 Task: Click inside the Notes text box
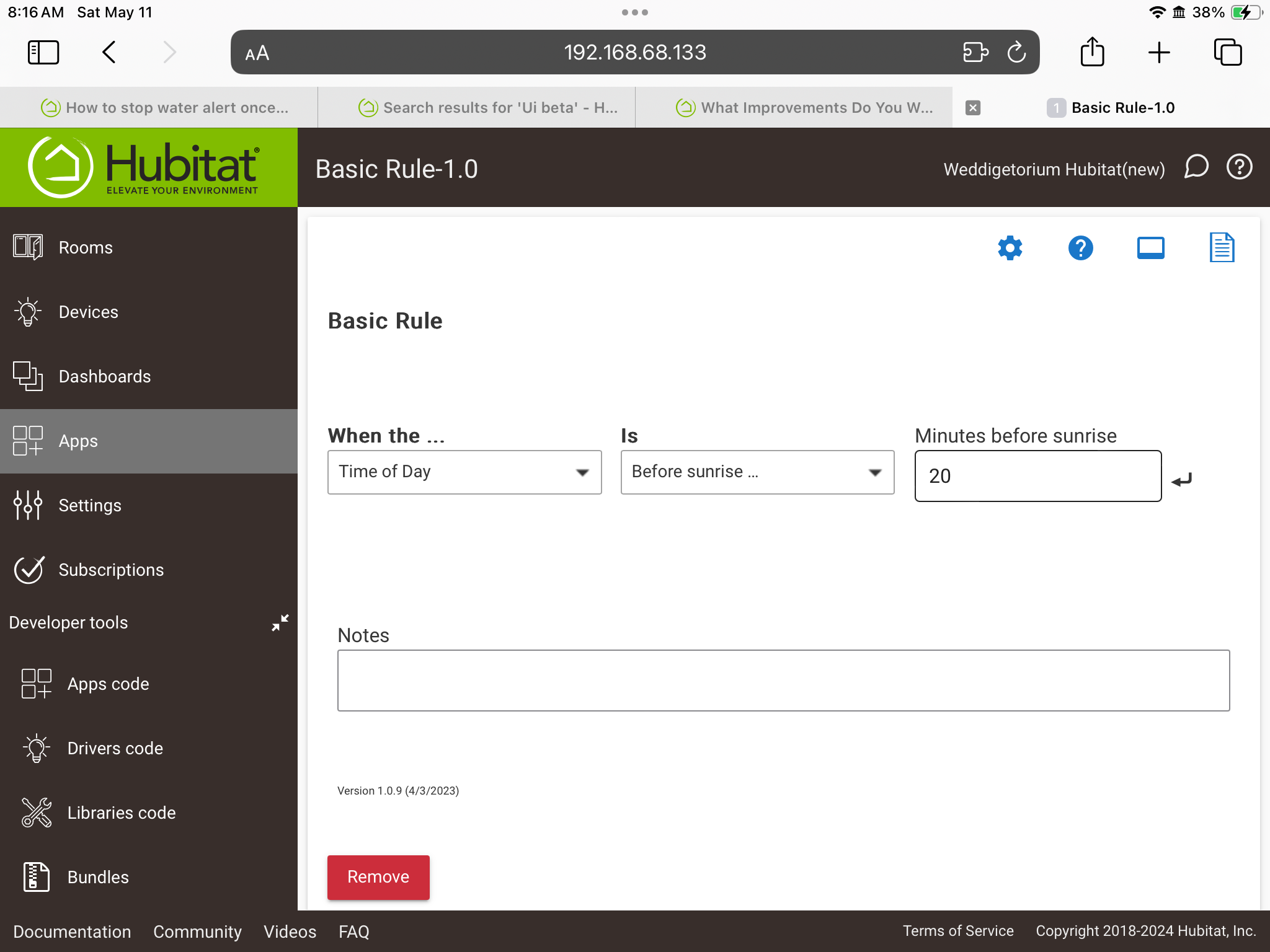(783, 681)
